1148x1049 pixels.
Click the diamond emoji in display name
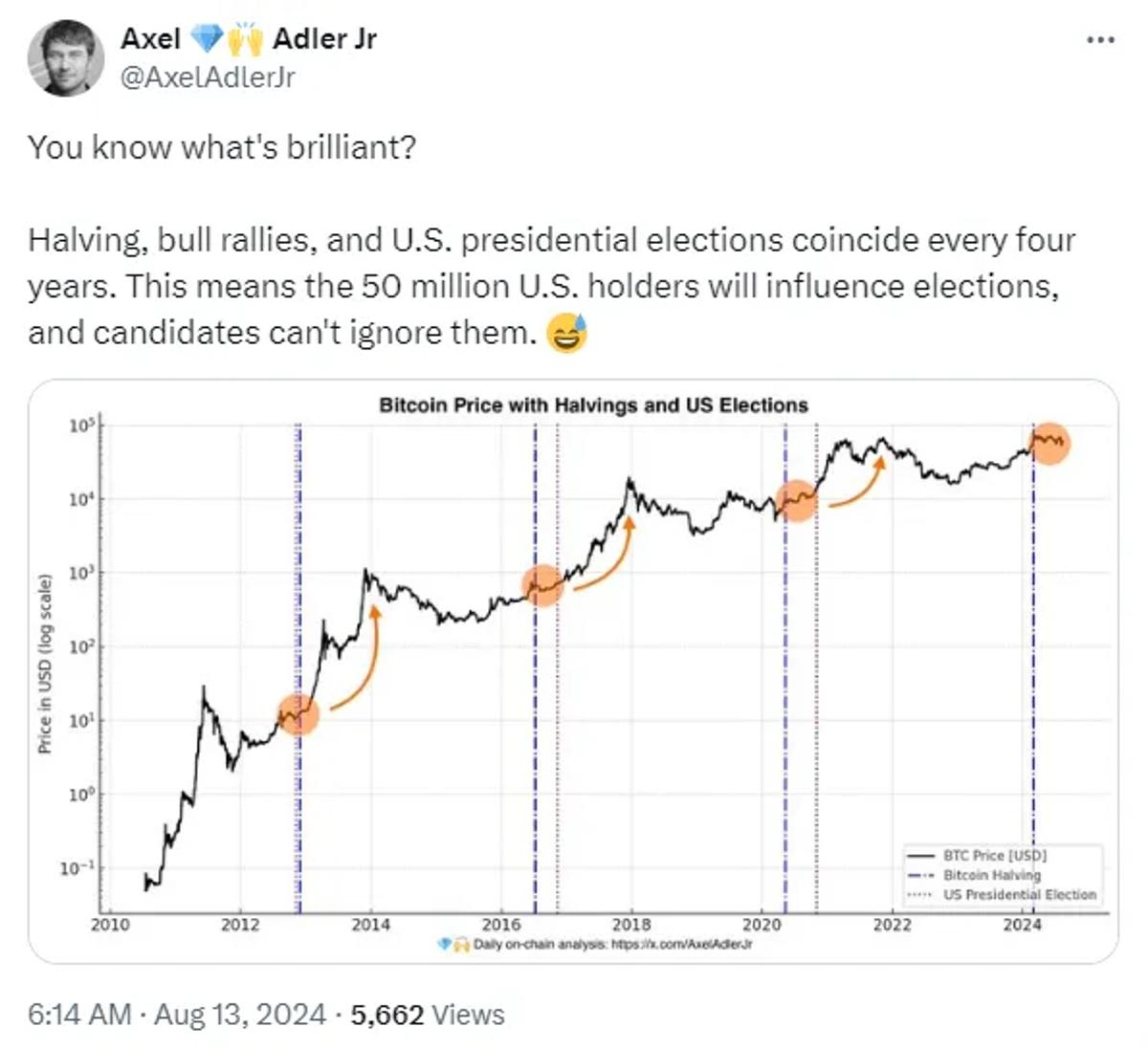[x=206, y=39]
